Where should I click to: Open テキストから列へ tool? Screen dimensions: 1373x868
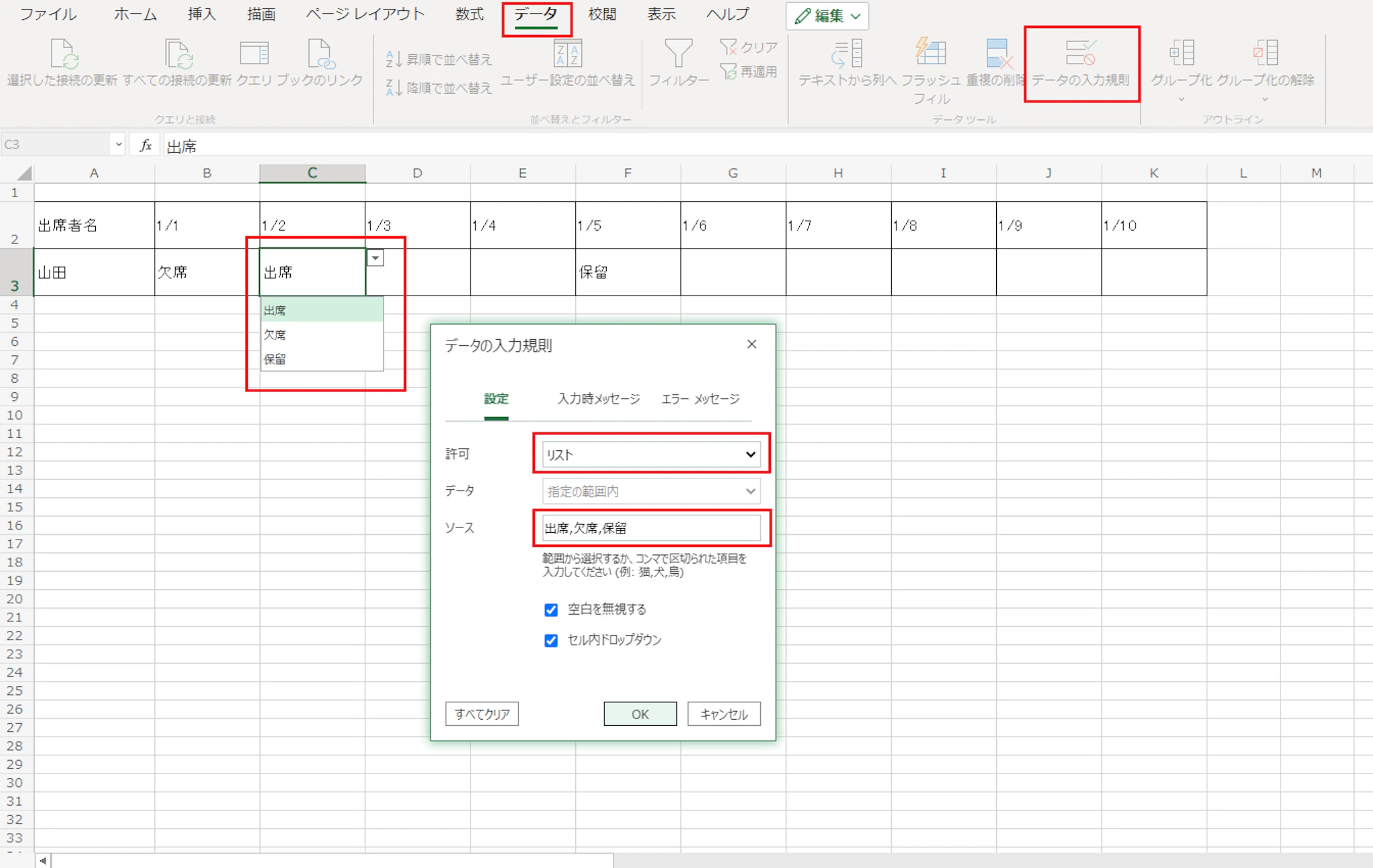point(847,54)
